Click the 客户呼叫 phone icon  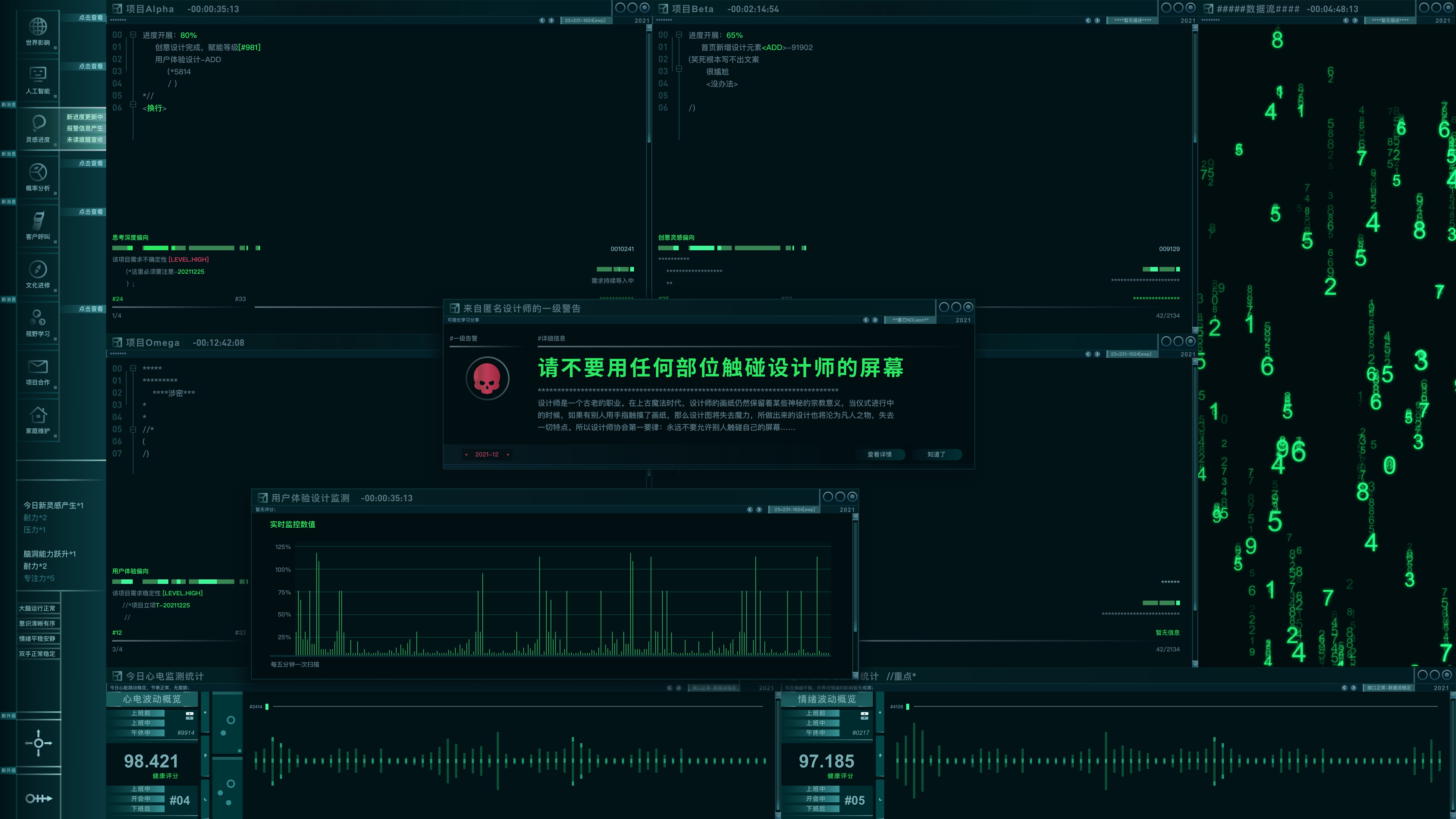[x=38, y=220]
